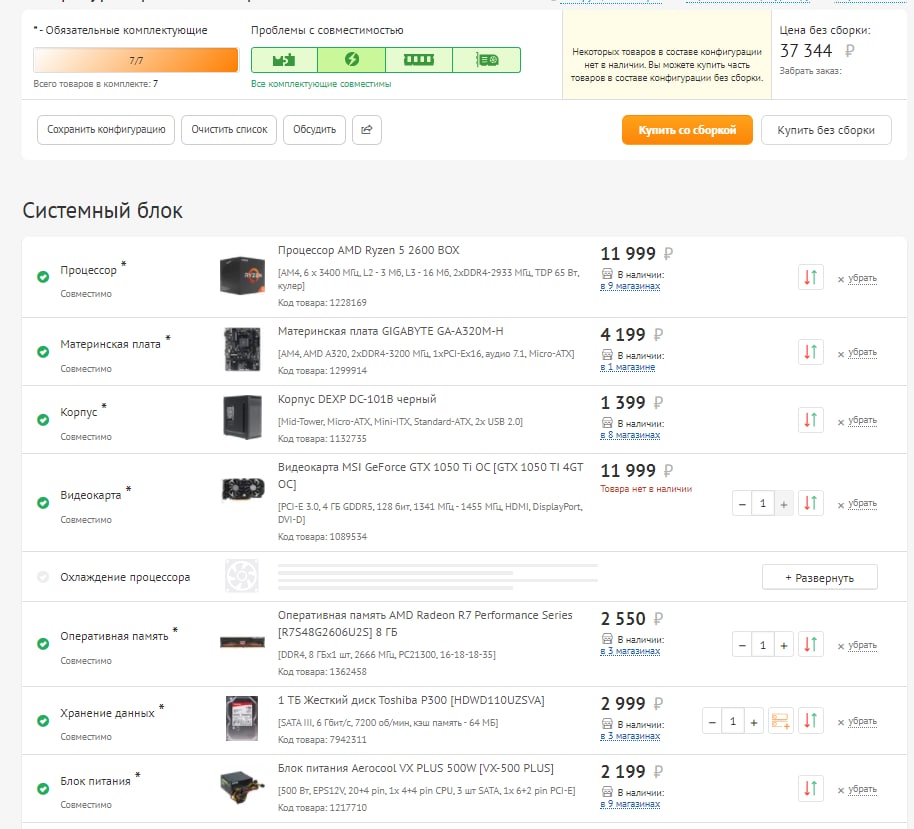
Task: Click the 7/7 components progress bar
Action: point(136,60)
